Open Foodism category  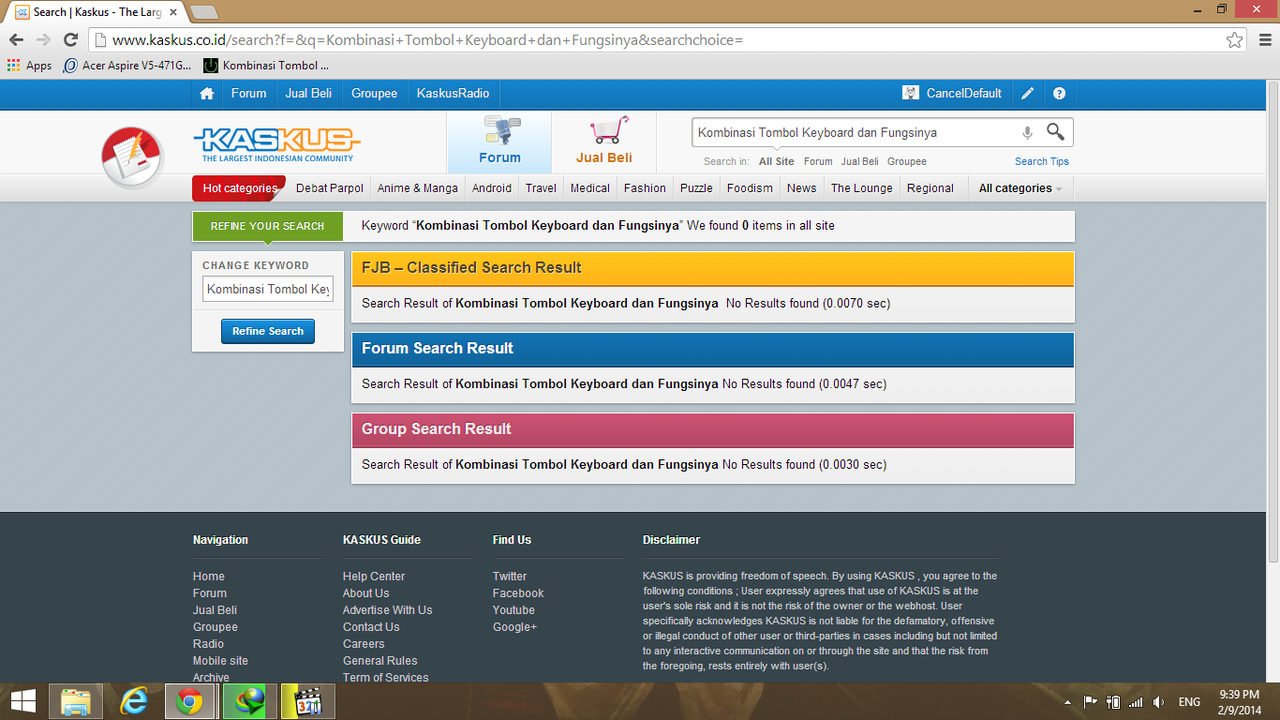pyautogui.click(x=750, y=188)
